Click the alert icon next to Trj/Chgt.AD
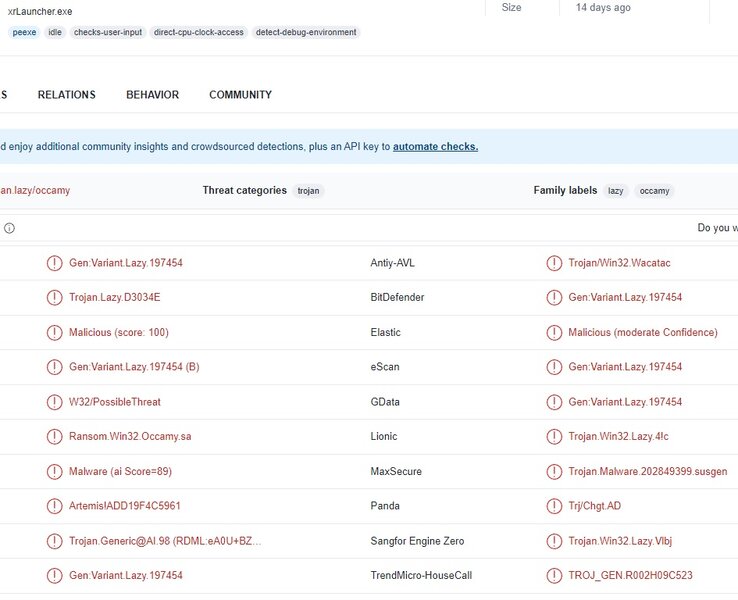738x600 pixels. click(554, 506)
